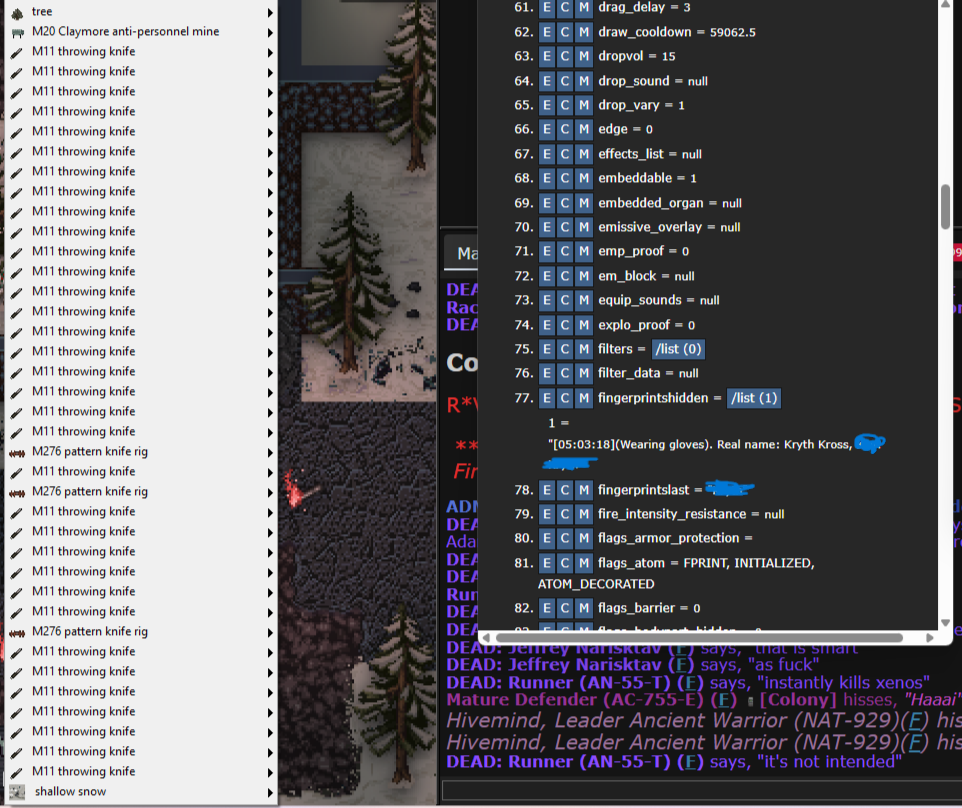Choose the shallow snow menu entry
This screenshot has width=962, height=808.
(x=70, y=791)
